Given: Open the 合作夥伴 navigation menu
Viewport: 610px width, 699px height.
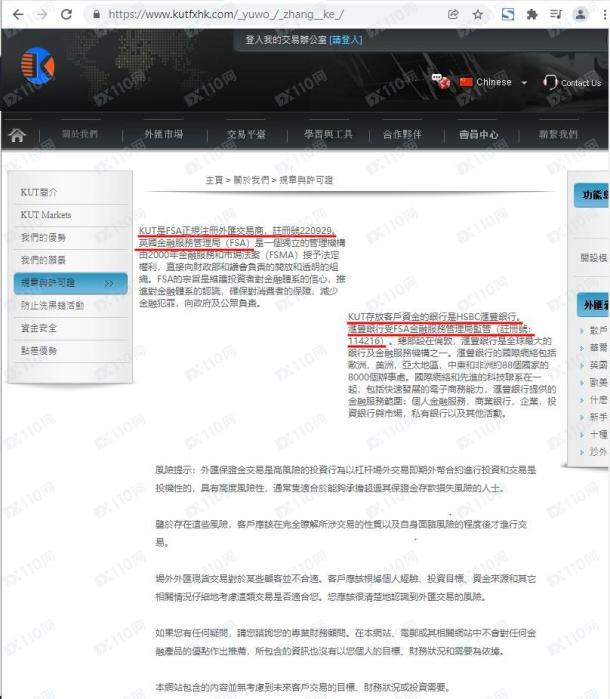Looking at the screenshot, I should [x=402, y=134].
